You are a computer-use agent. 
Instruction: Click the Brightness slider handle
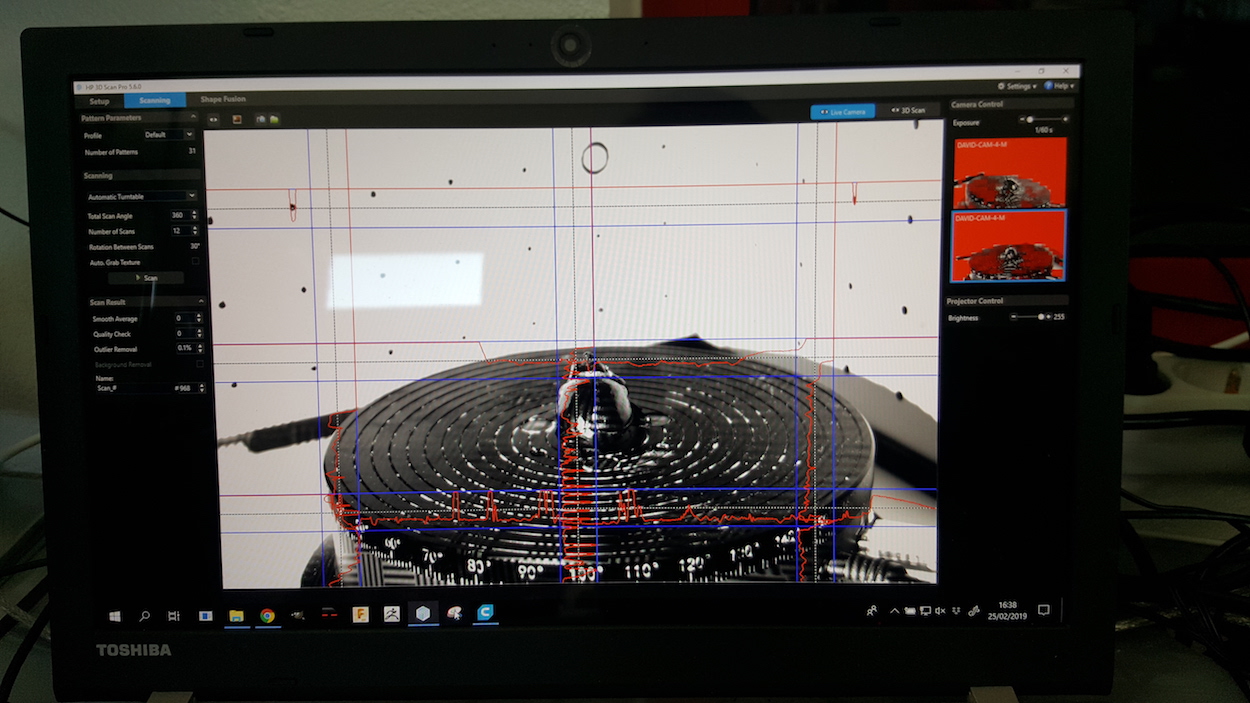(1041, 316)
